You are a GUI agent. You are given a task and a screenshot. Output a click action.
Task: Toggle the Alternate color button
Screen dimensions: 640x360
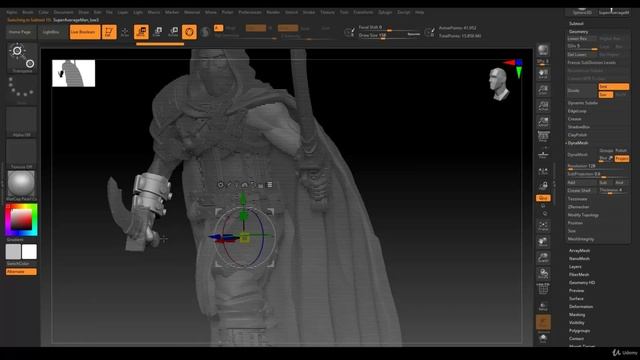(21, 272)
